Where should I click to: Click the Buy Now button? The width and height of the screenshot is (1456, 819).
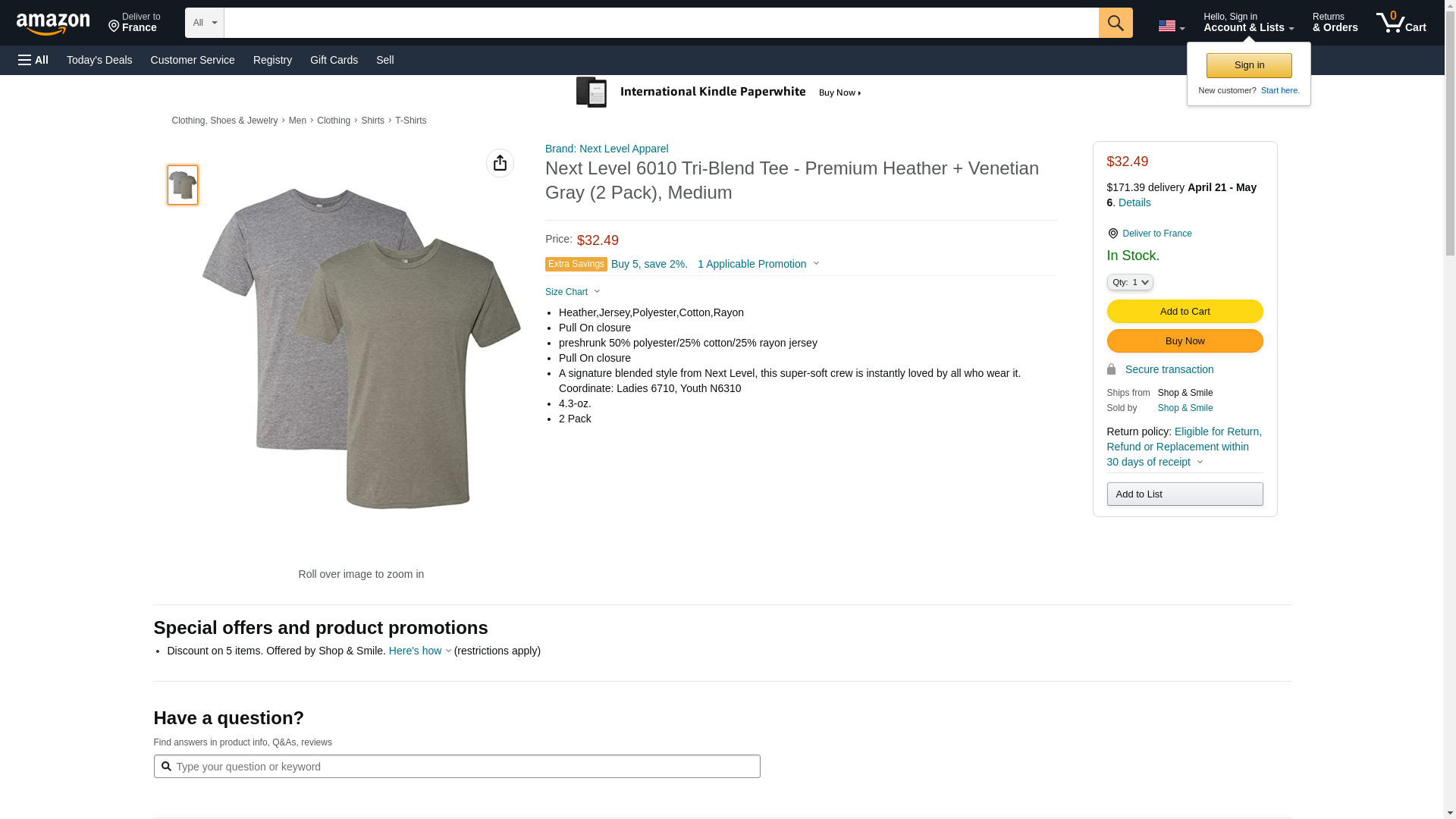[1184, 341]
